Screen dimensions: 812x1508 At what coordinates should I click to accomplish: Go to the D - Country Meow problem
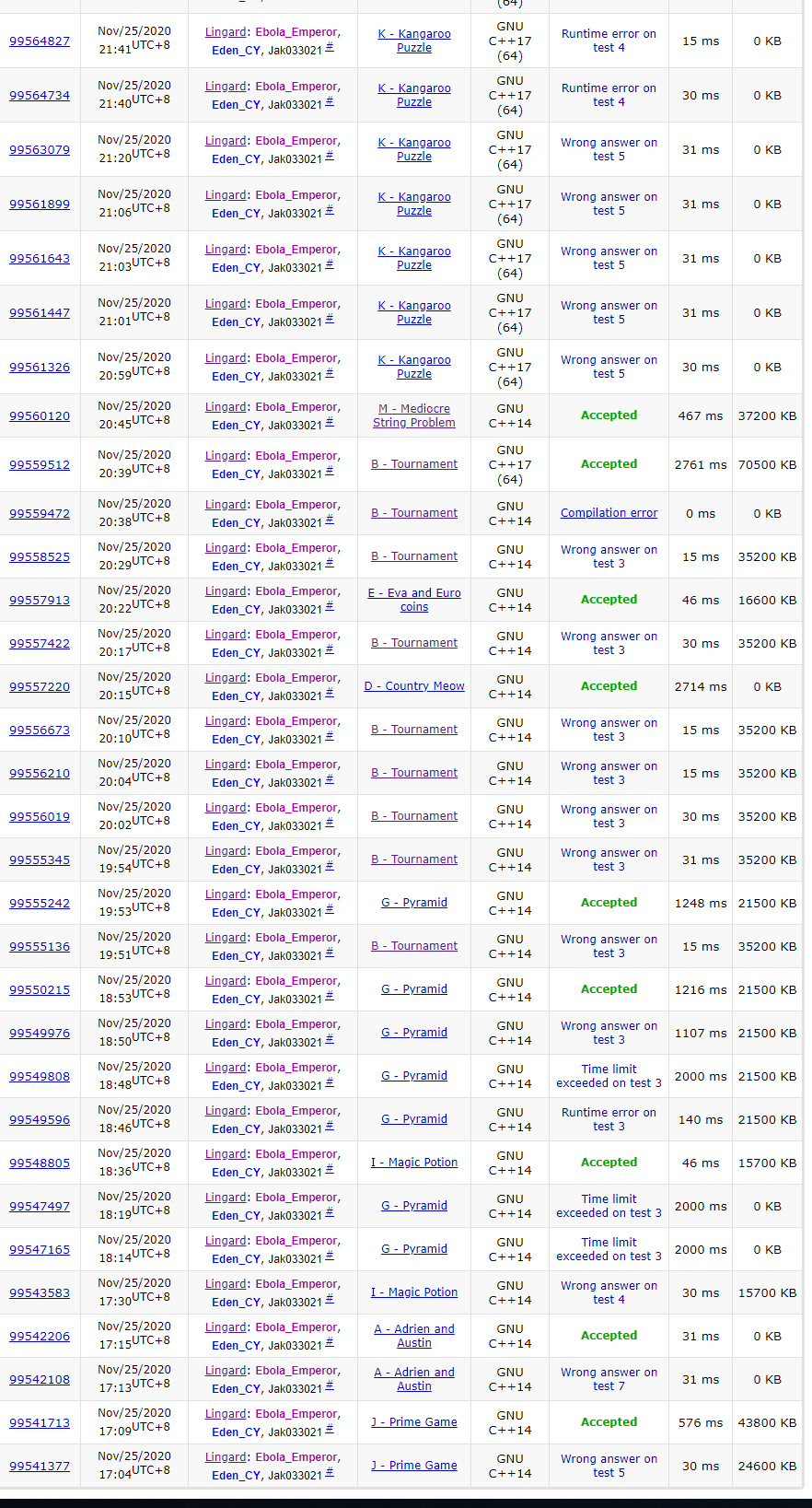click(413, 686)
